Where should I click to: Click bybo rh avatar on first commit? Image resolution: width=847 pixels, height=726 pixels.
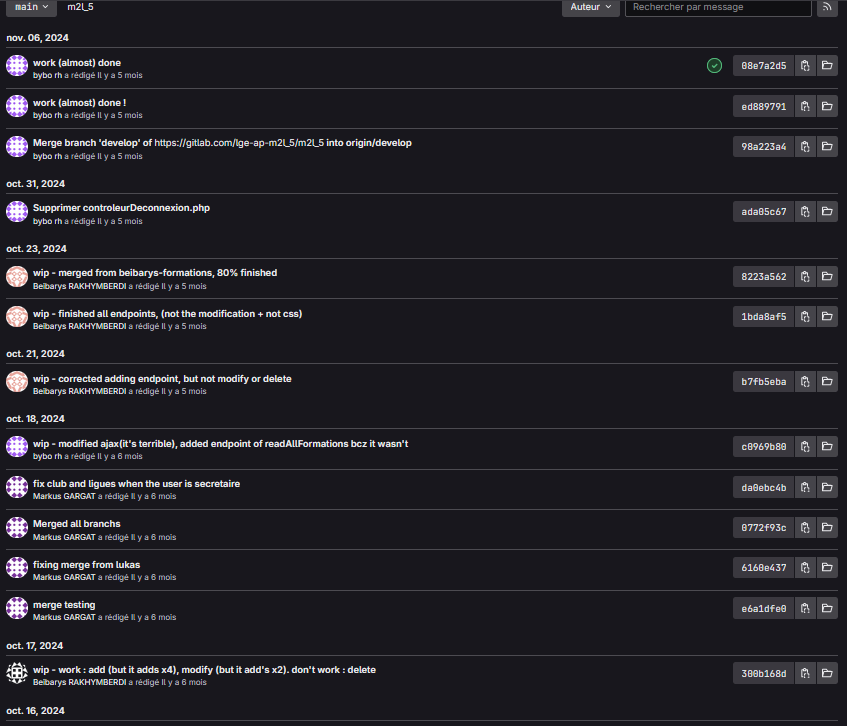tap(16, 66)
